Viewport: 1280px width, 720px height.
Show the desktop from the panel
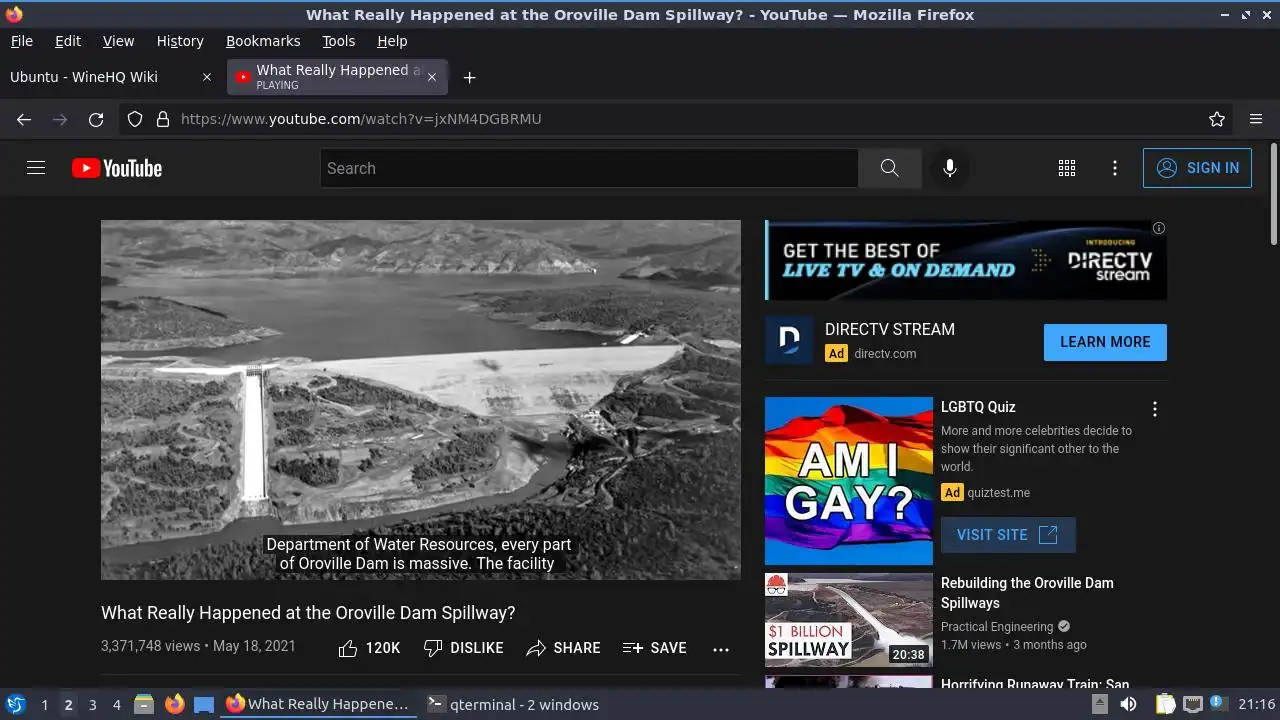(204, 704)
